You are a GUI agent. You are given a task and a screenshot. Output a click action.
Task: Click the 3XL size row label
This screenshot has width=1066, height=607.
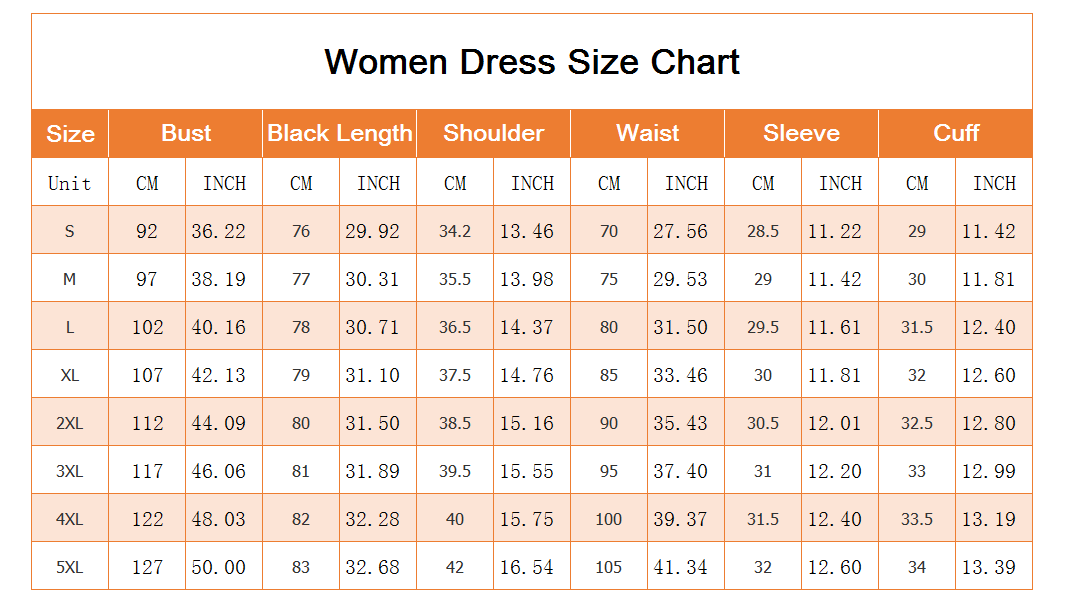pyautogui.click(x=69, y=471)
